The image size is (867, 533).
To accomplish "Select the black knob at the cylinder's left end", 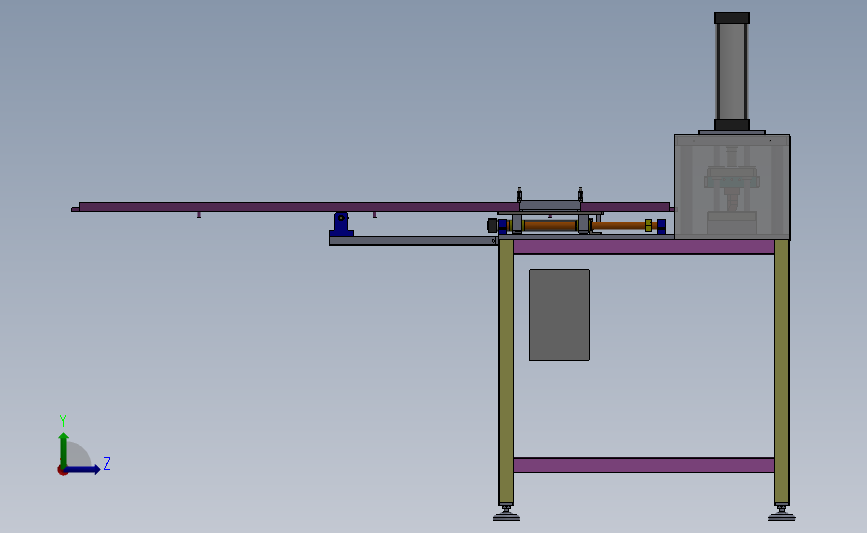I will coord(492,226).
